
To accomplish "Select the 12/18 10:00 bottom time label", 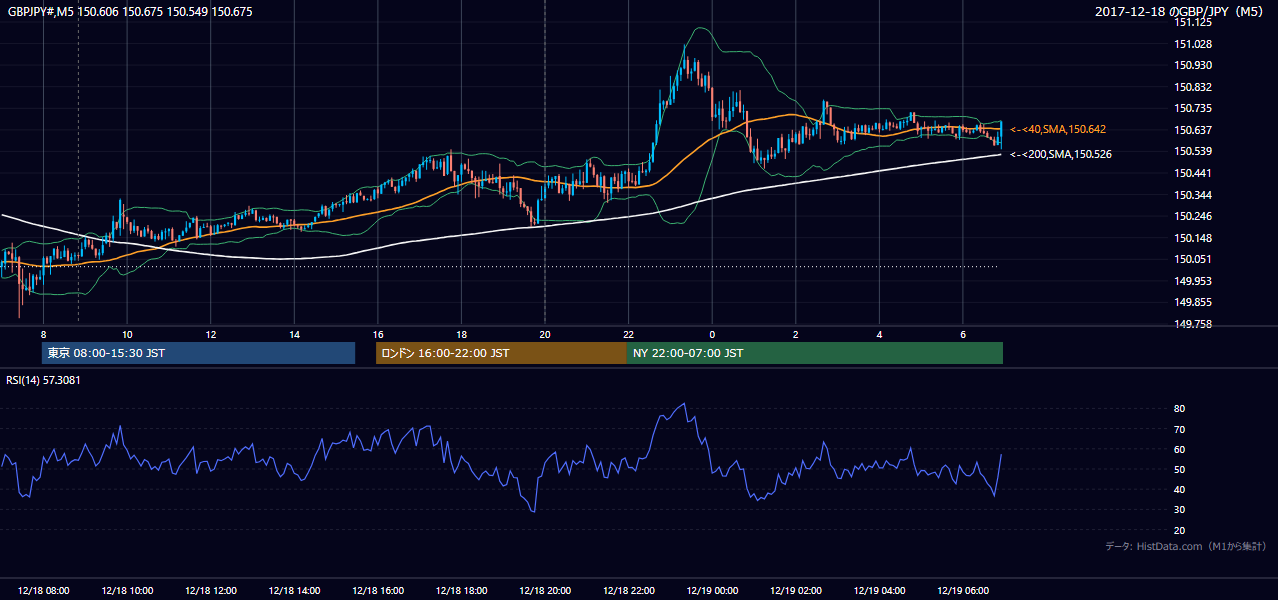I will (127, 591).
